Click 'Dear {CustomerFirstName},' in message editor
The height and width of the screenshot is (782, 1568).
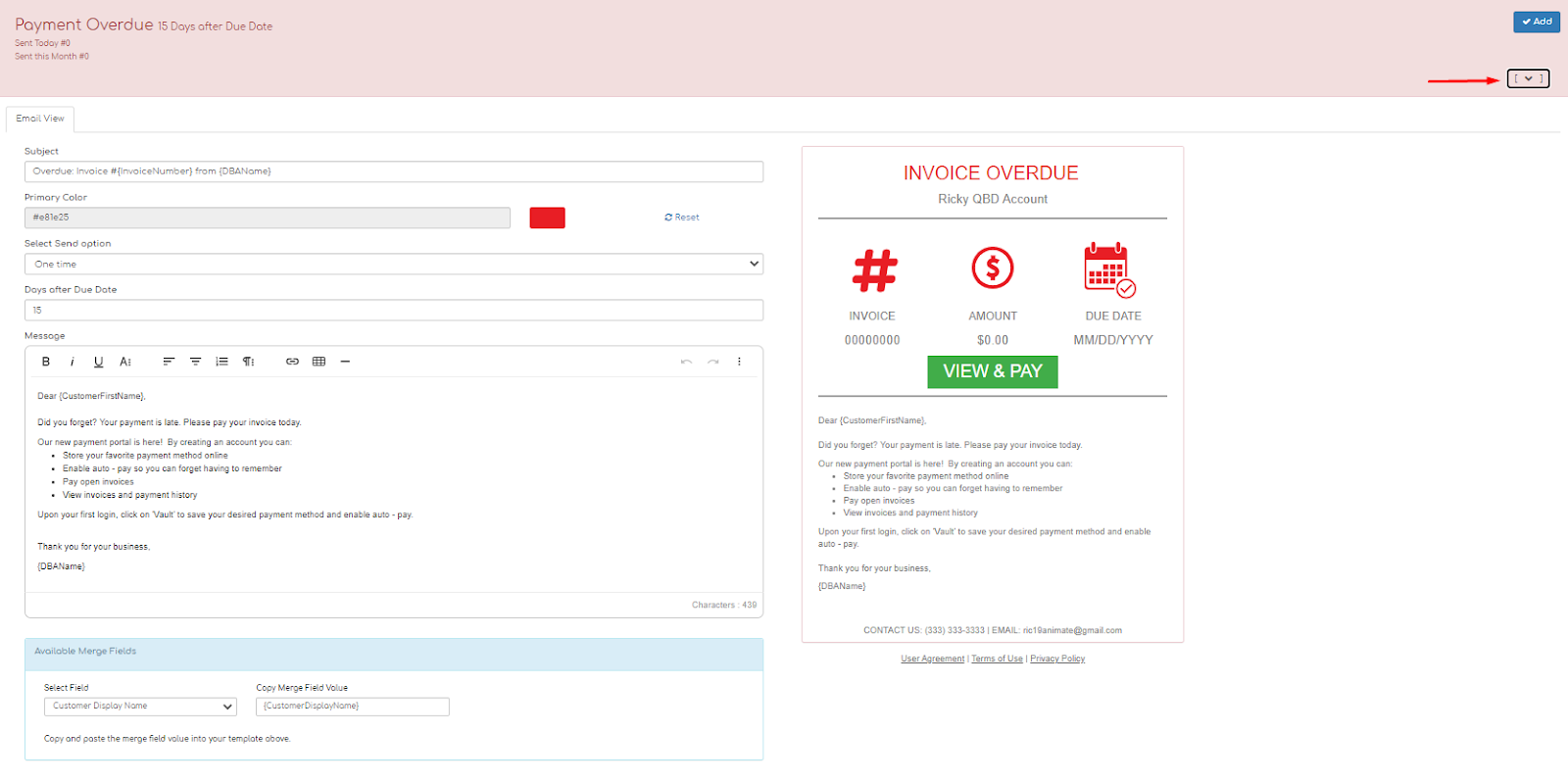[91, 396]
